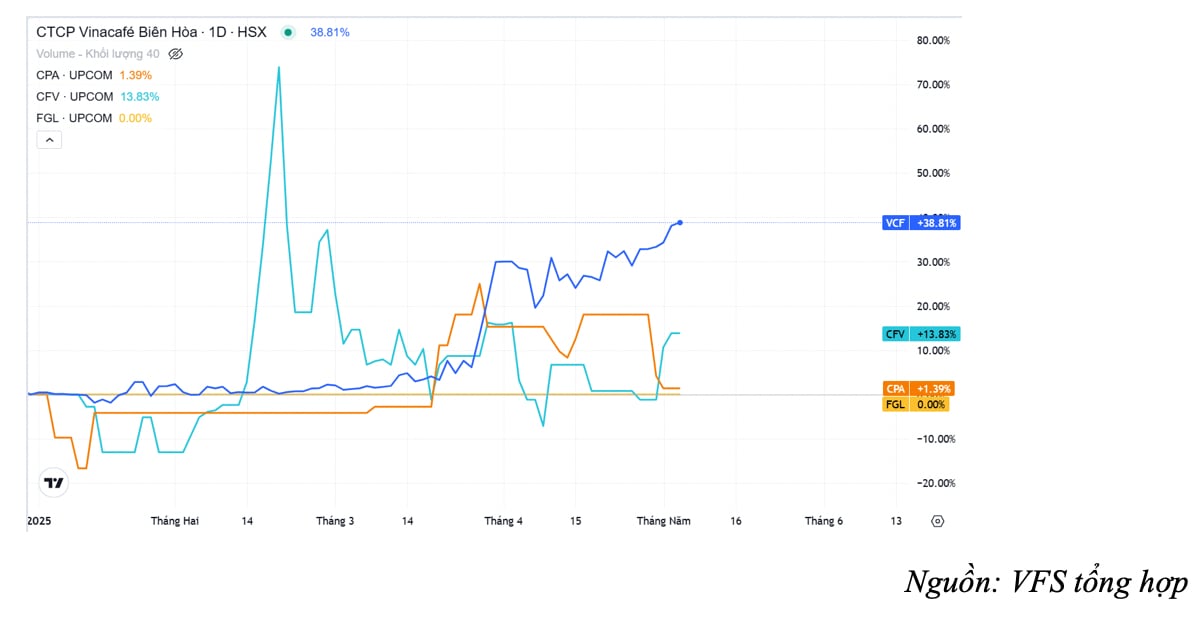Click the 30.00% axis label
Viewport: 1200px width, 618px height.
(933, 262)
